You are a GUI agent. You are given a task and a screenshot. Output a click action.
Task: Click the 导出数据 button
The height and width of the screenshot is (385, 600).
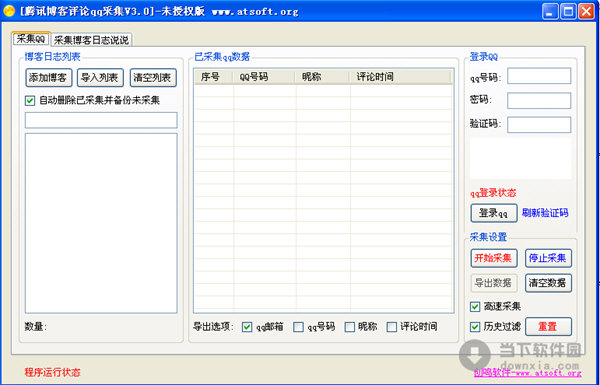(494, 283)
